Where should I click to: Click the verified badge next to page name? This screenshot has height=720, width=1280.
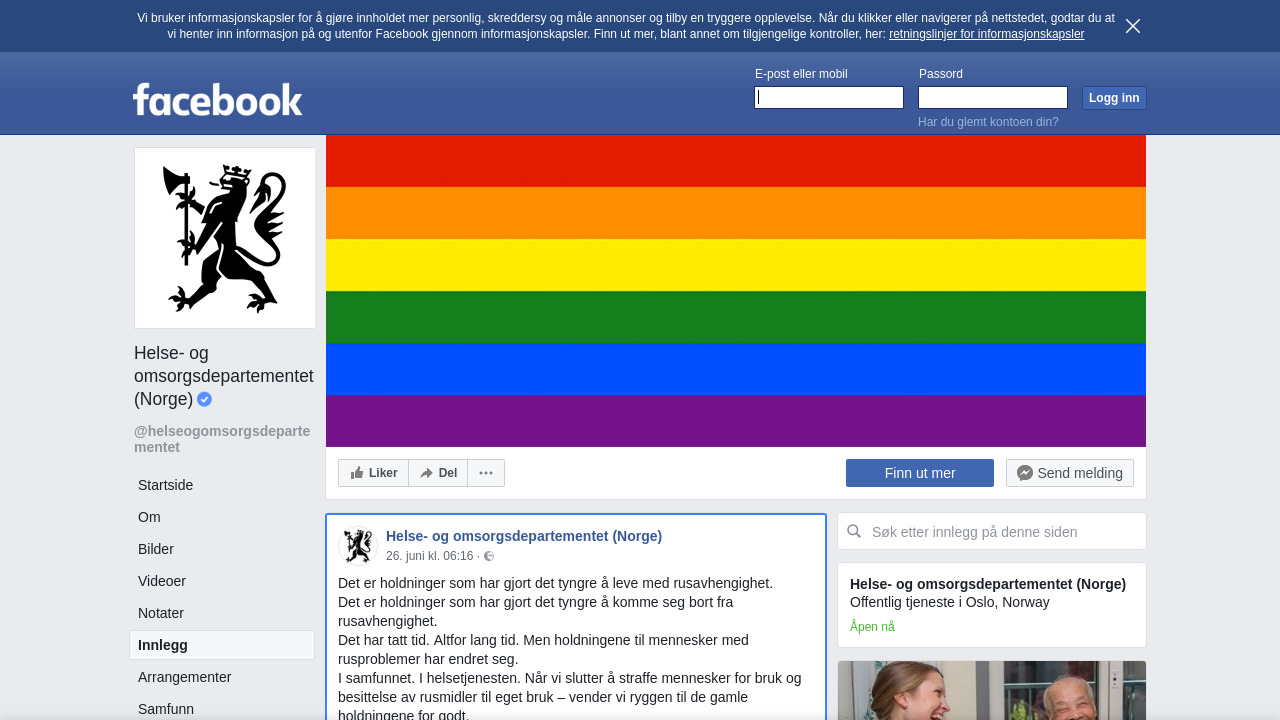pyautogui.click(x=204, y=399)
